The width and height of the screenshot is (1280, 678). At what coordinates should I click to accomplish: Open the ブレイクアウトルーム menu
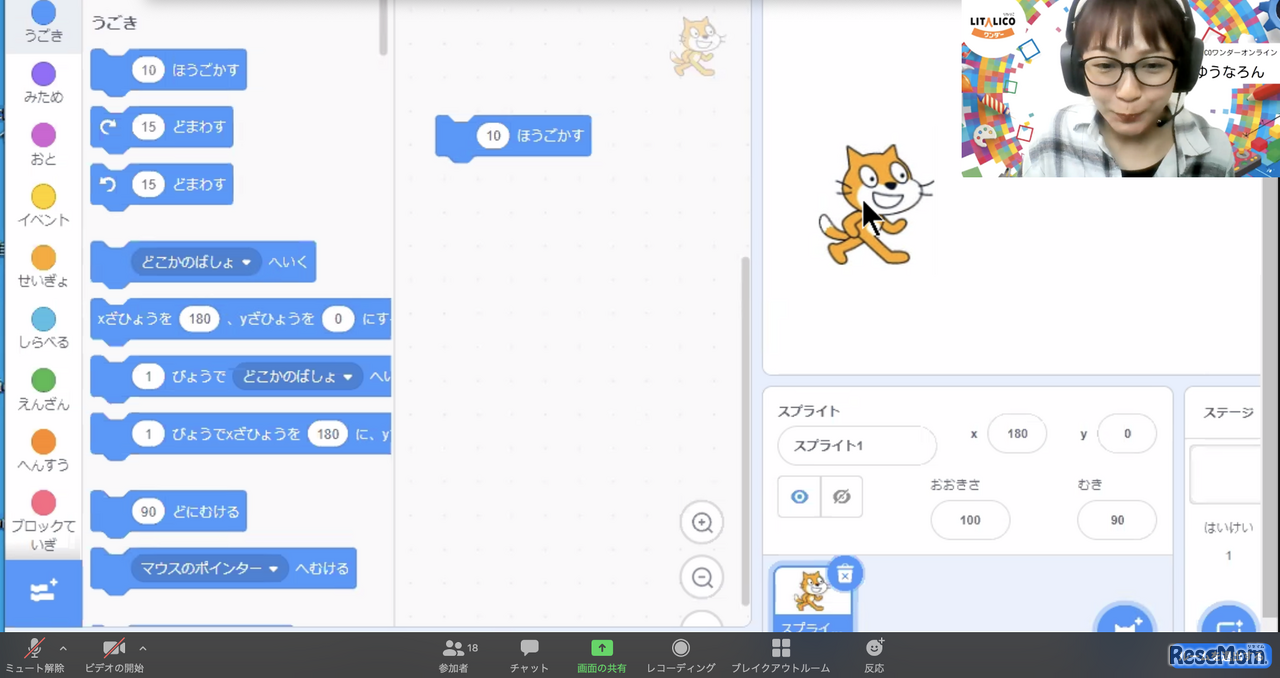point(780,654)
